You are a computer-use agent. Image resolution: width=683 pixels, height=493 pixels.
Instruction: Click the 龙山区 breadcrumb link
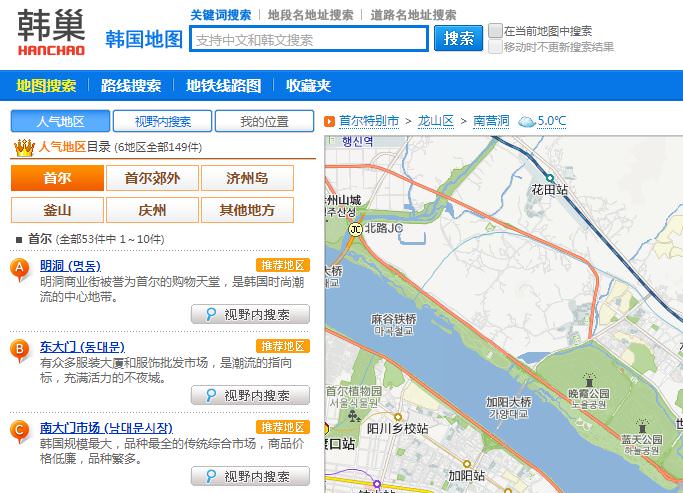436,121
